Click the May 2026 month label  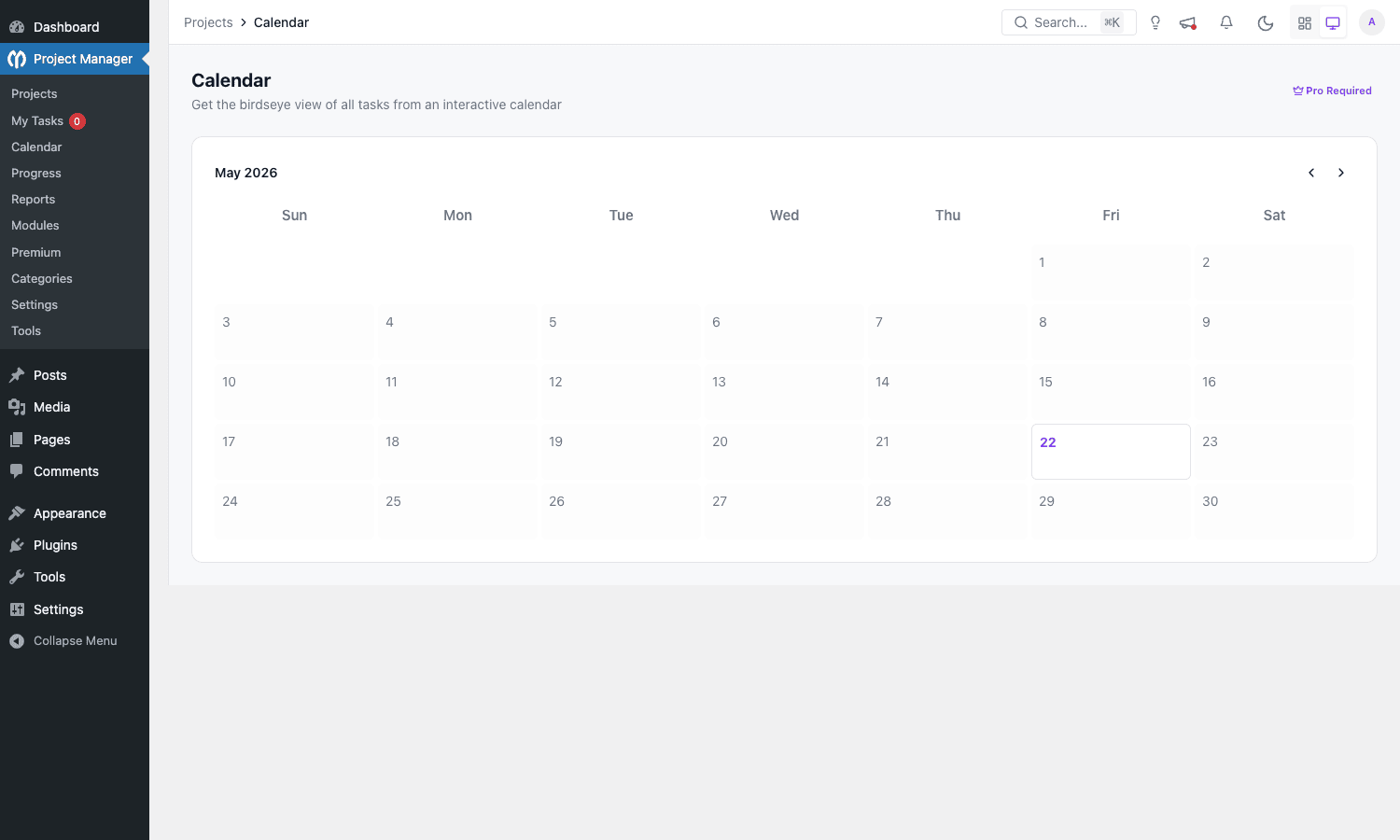coord(246,173)
